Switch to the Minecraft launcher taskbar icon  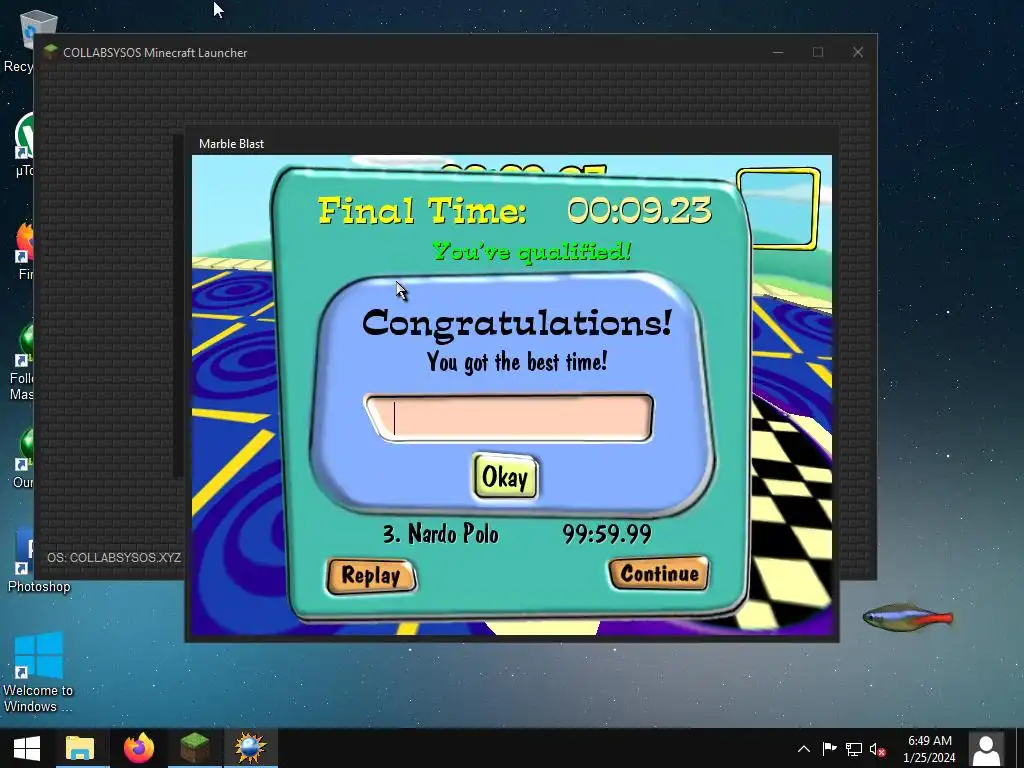pos(195,748)
